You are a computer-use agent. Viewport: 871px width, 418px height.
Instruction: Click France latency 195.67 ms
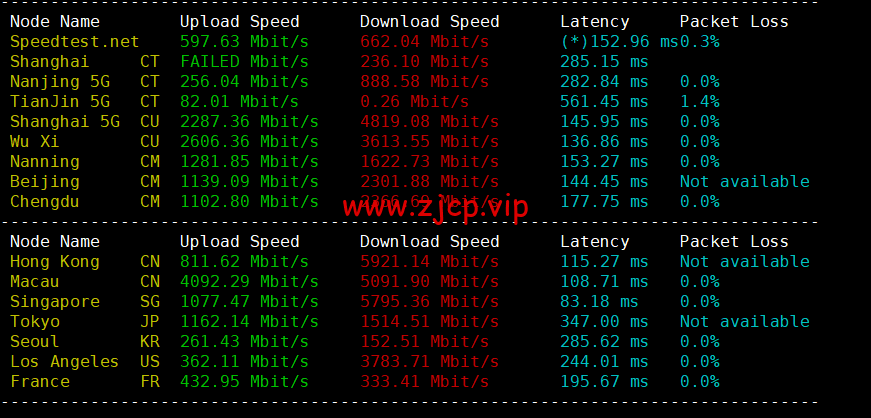coord(604,381)
